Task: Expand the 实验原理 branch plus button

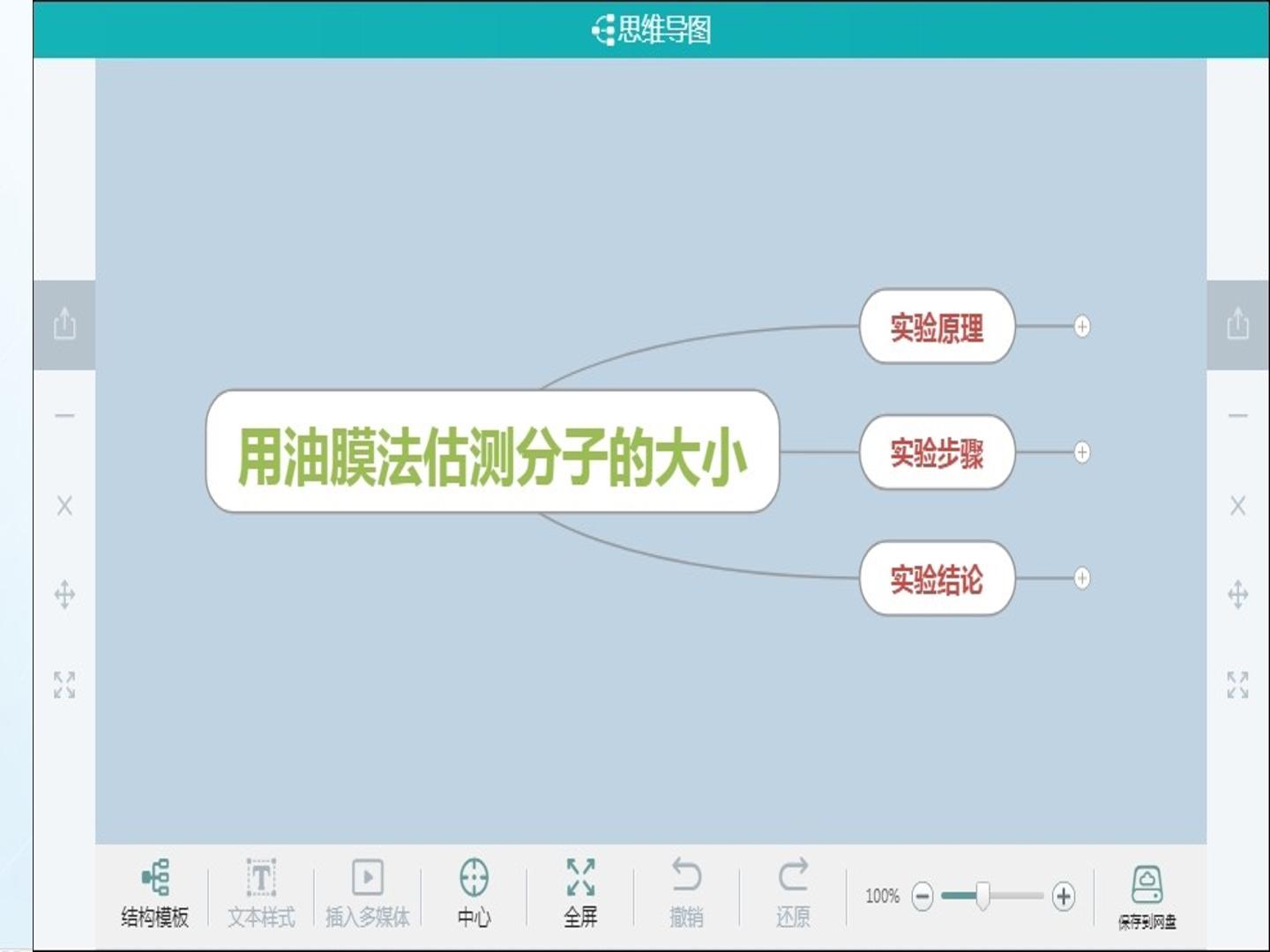Action: point(1082,326)
